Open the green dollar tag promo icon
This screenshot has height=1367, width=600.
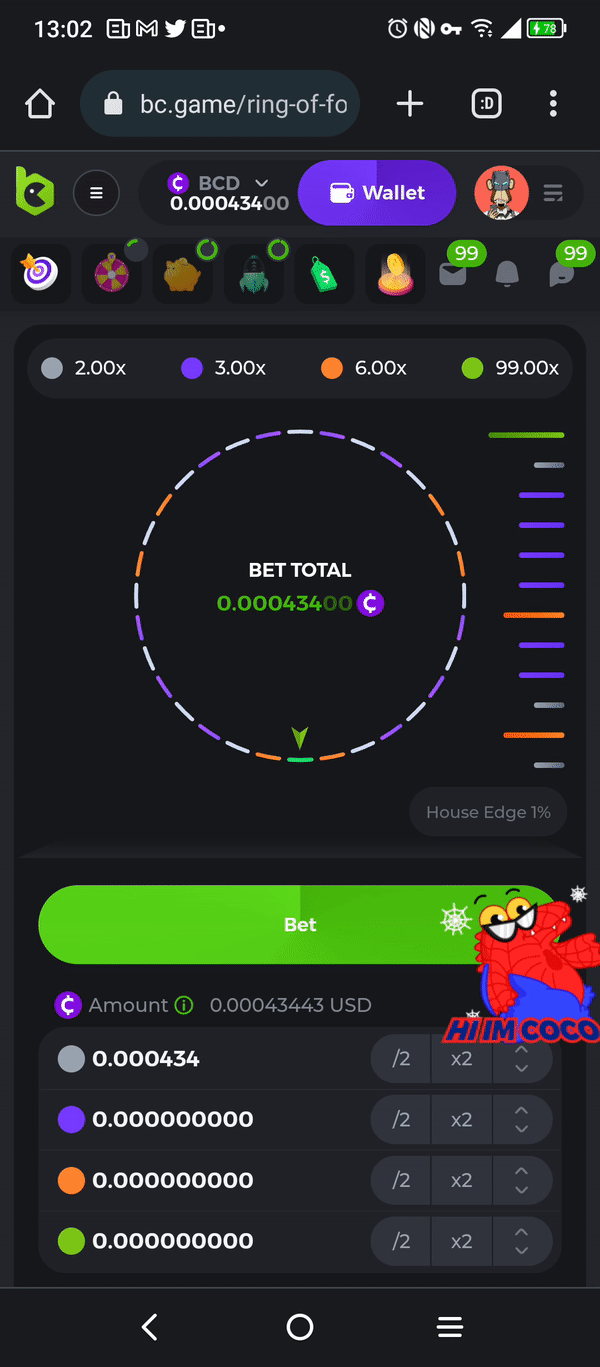[325, 274]
